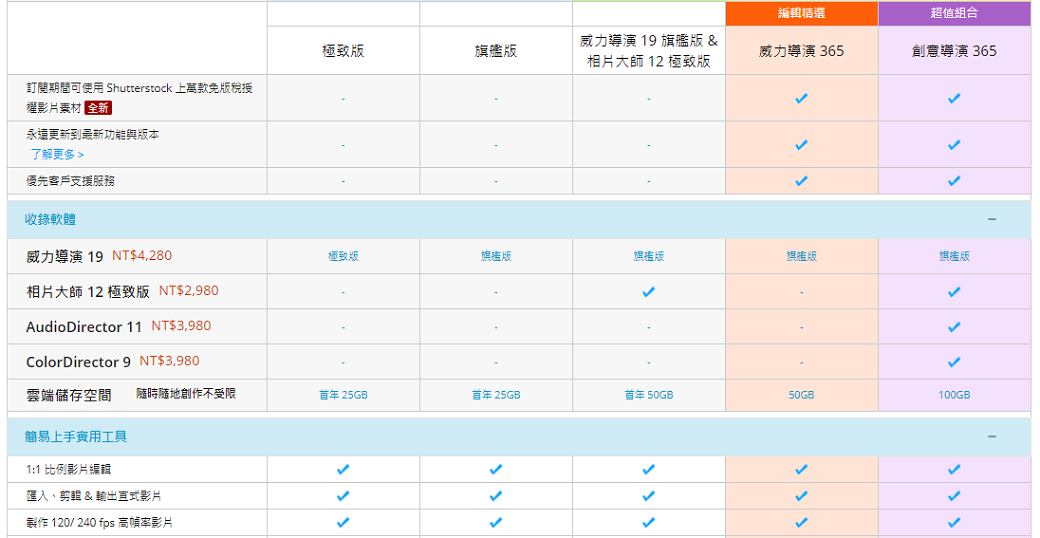Click the 首年 50GB storage value
Viewport: 1040px width, 538px height.
point(649,395)
